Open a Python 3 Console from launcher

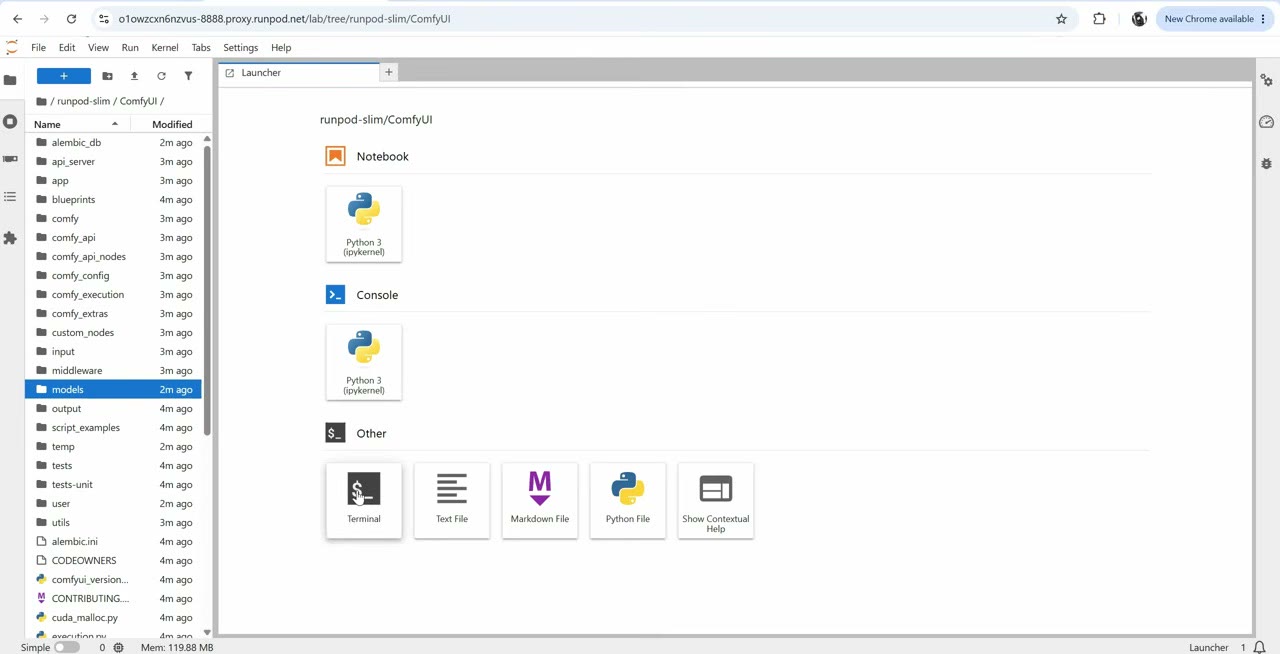[x=364, y=362]
